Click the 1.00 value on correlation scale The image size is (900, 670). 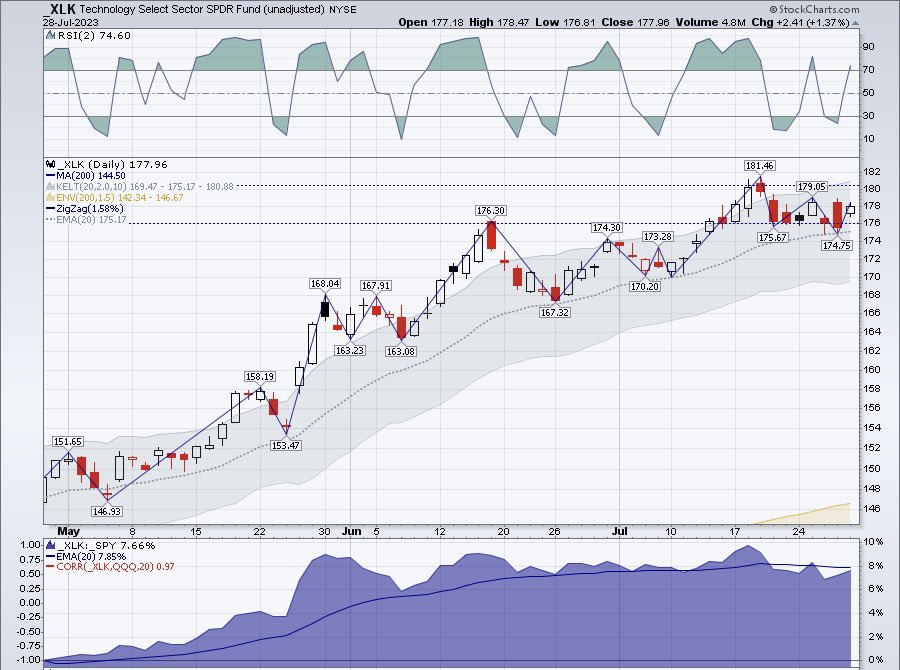point(30,544)
